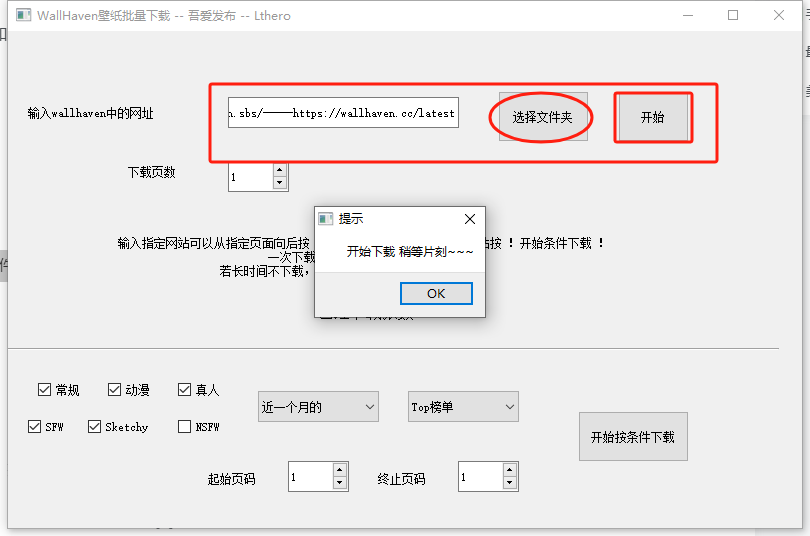Focus the 下载页数 number field
This screenshot has height=536, width=810.
[x=251, y=177]
